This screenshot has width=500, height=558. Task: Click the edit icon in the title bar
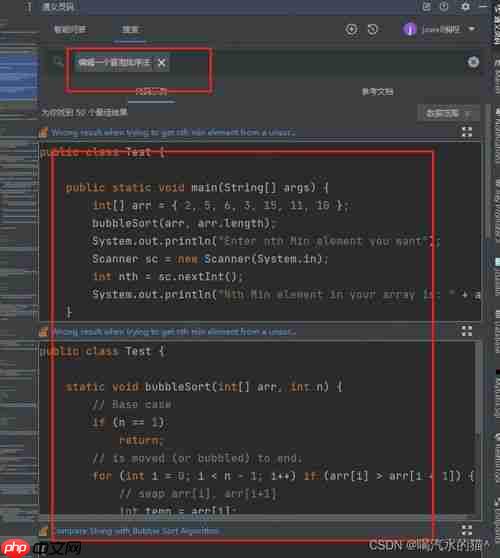click(x=426, y=6)
